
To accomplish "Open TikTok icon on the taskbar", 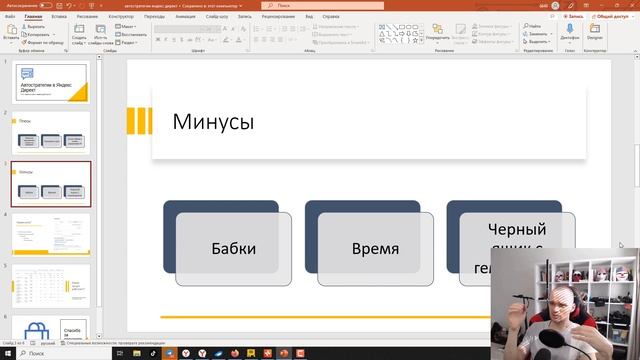I will pyautogui.click(x=153, y=353).
